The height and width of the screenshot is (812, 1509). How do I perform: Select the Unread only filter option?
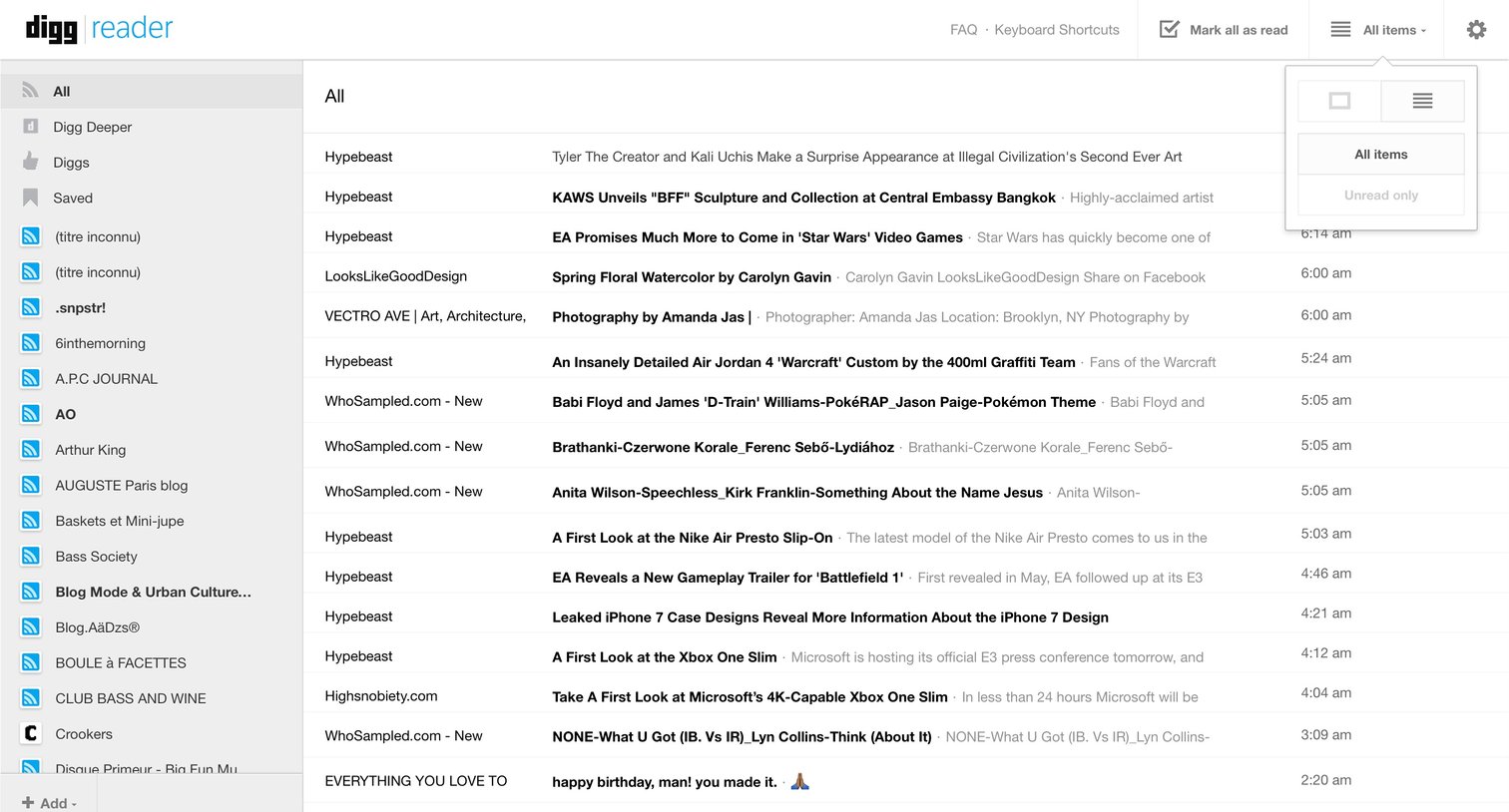click(x=1381, y=196)
